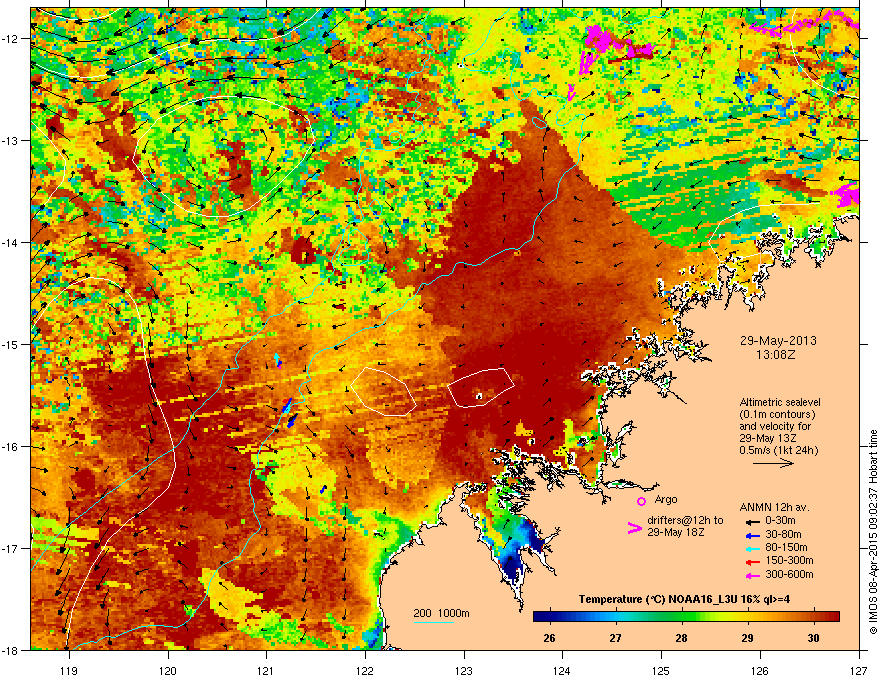
Task: Click the cyan bathymetry line sample under 200 1000m
Action: 434,622
